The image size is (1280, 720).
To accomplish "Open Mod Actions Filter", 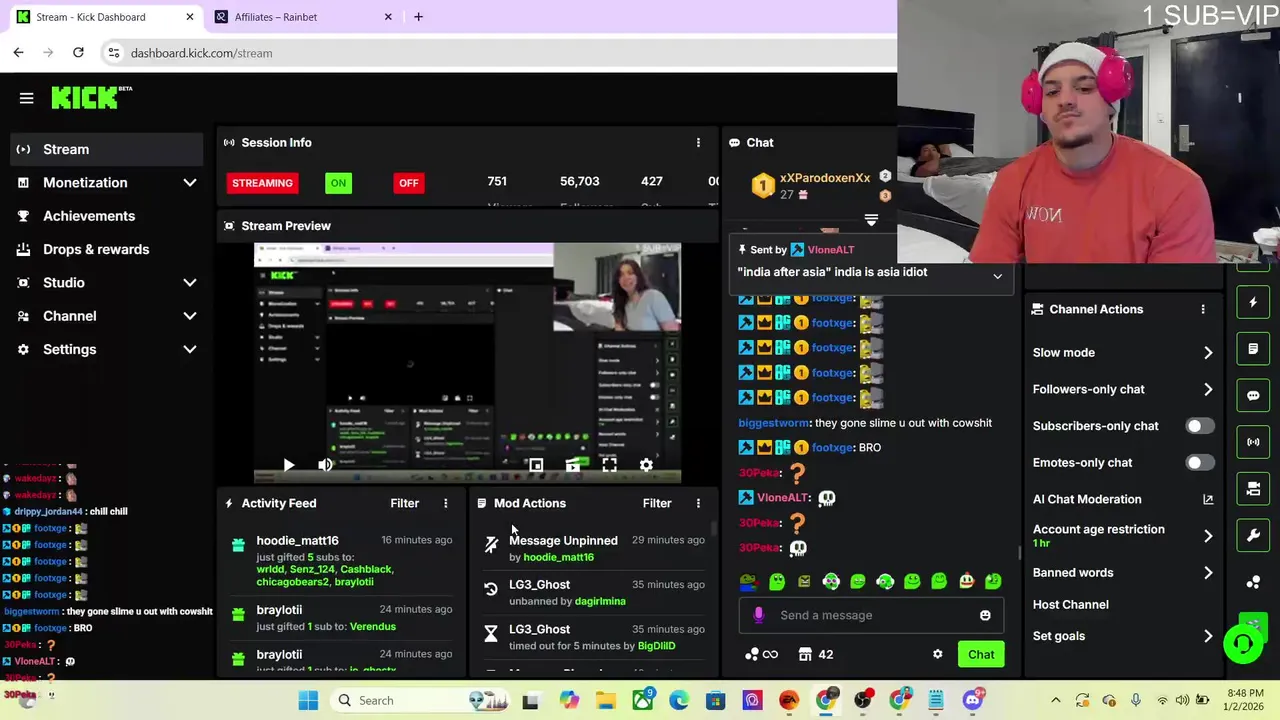I will 656,503.
